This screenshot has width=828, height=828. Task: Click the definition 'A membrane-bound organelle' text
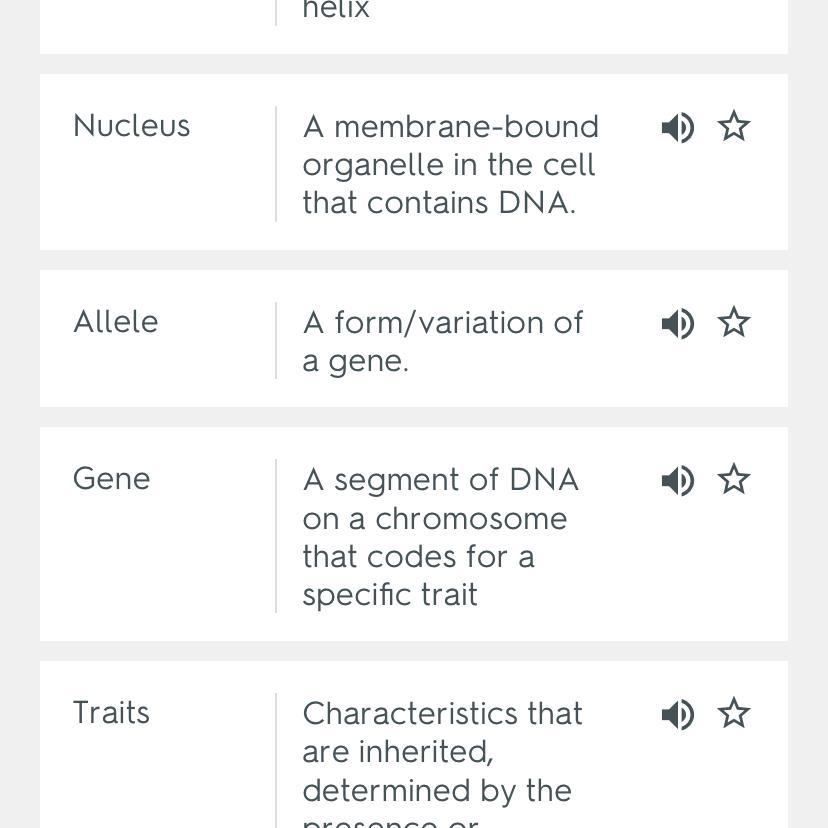(x=450, y=164)
